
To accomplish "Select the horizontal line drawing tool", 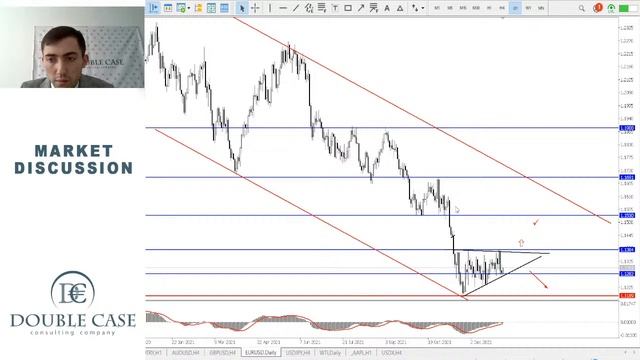I will [282, 8].
